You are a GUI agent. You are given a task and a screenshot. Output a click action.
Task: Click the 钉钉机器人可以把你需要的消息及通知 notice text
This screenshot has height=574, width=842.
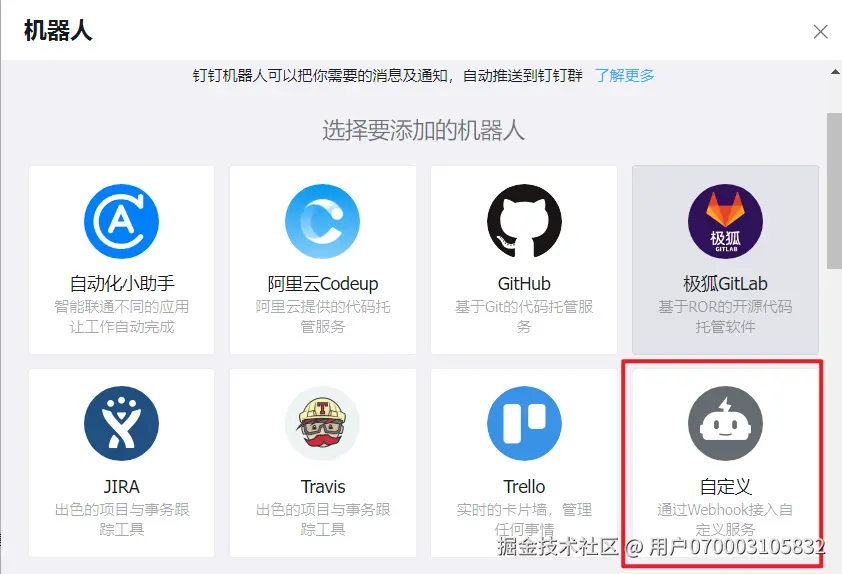[387, 75]
